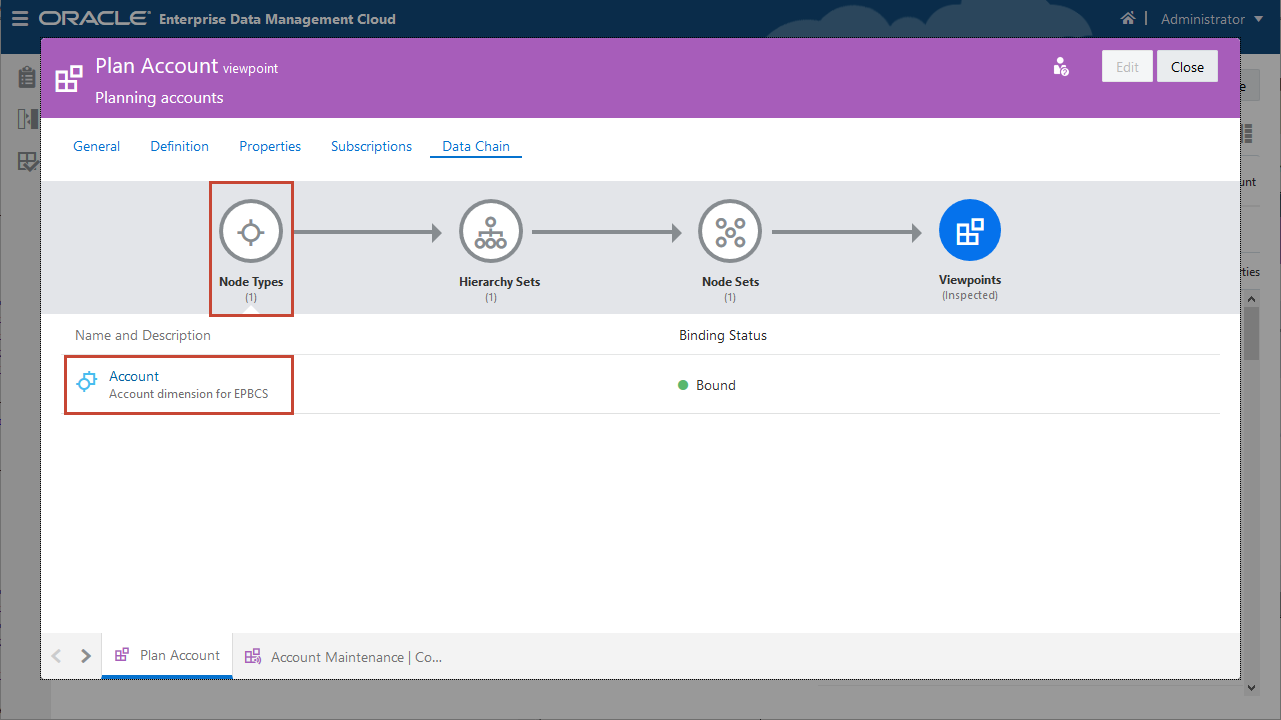
Task: Open the Account node type link
Action: 134,376
